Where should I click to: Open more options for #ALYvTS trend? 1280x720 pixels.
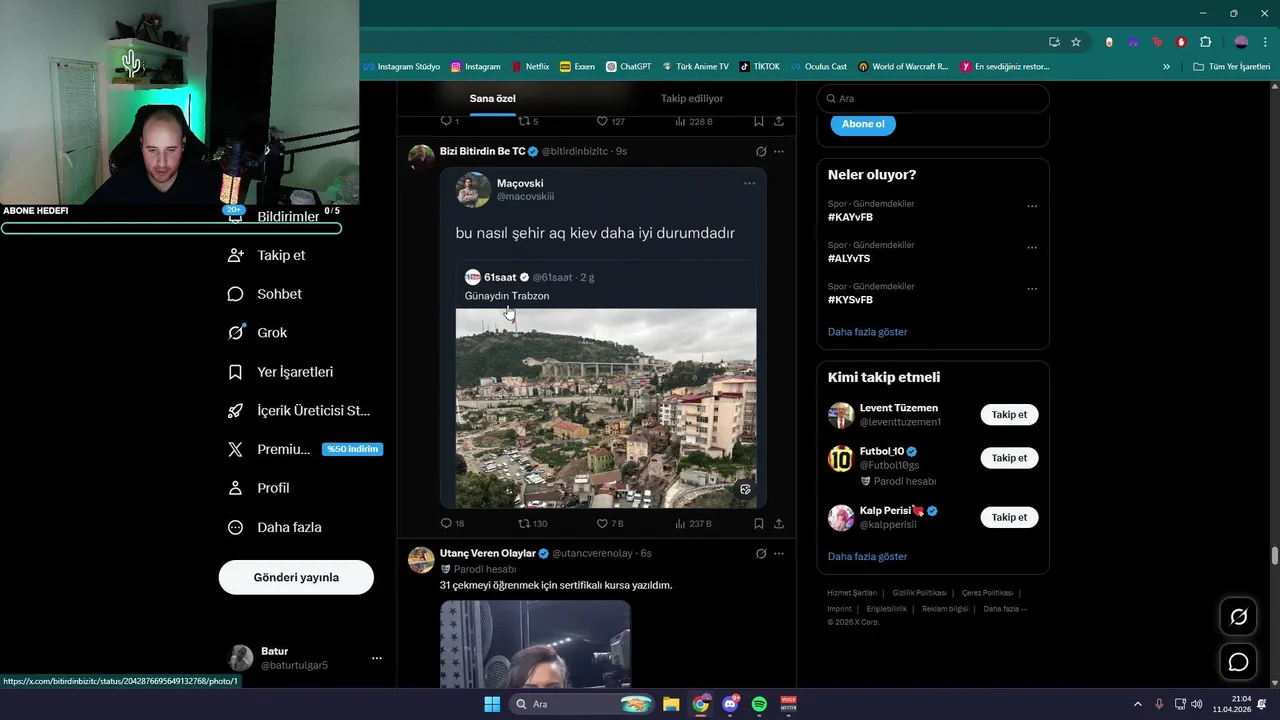pyautogui.click(x=1032, y=248)
